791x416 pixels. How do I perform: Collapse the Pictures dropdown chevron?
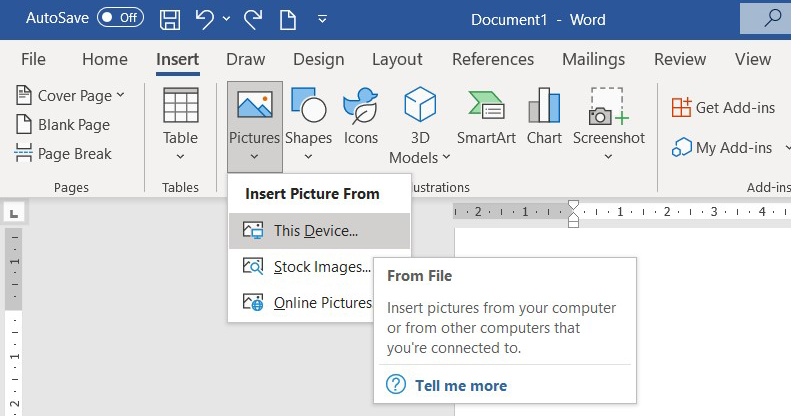(254, 157)
